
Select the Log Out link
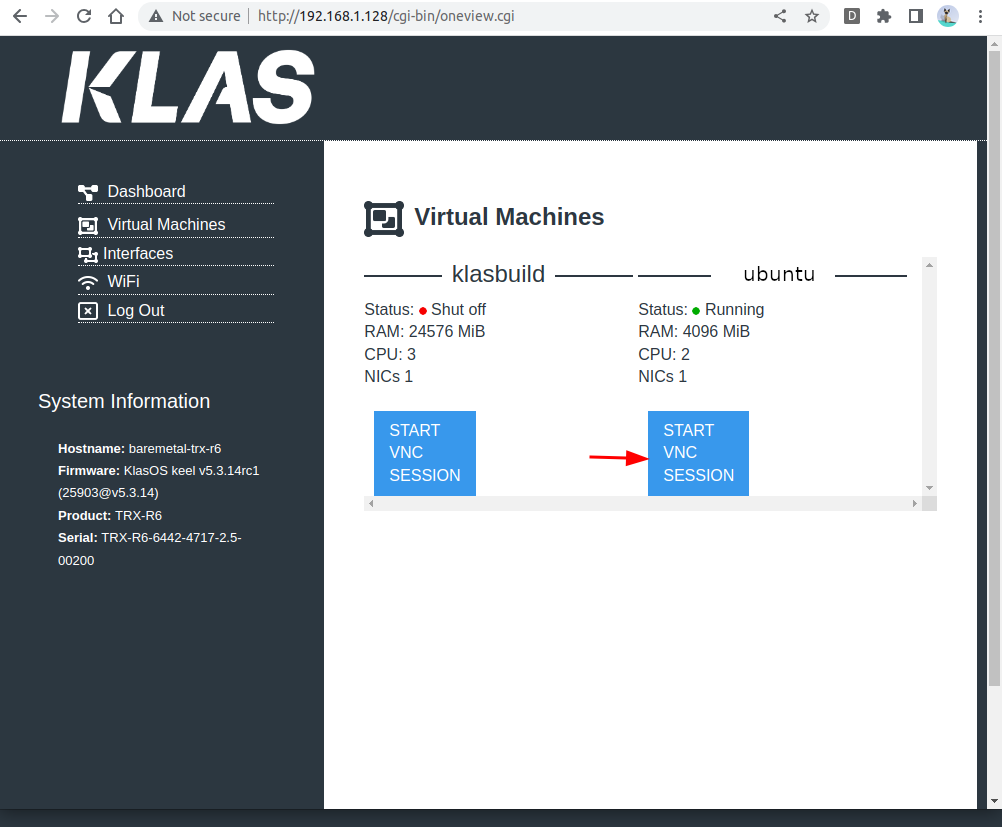135,310
